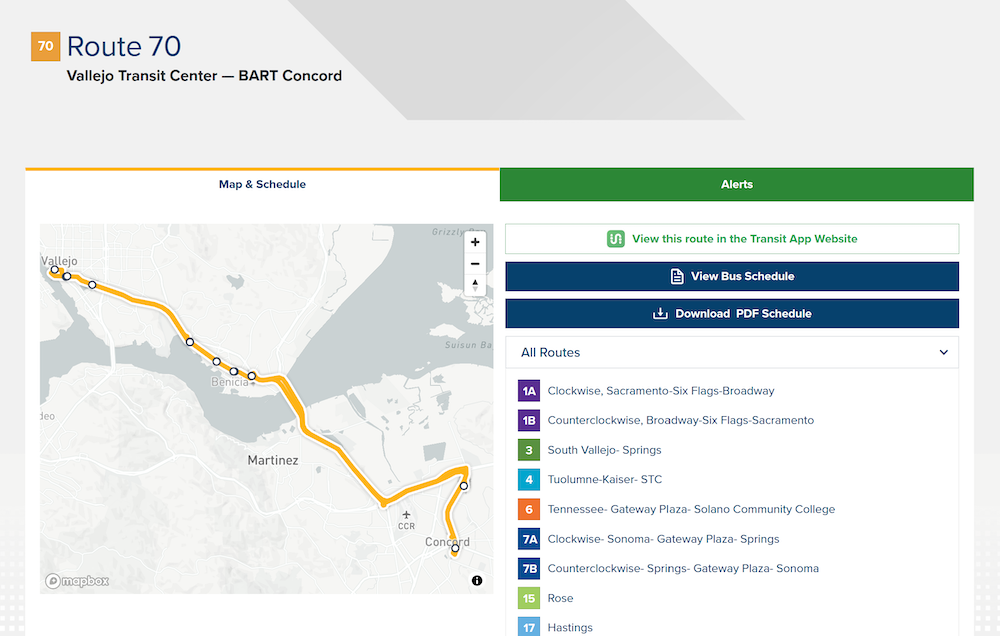
Task: Open Tennessee- Gateway Plaza- Solano Community College route
Action: tap(691, 509)
